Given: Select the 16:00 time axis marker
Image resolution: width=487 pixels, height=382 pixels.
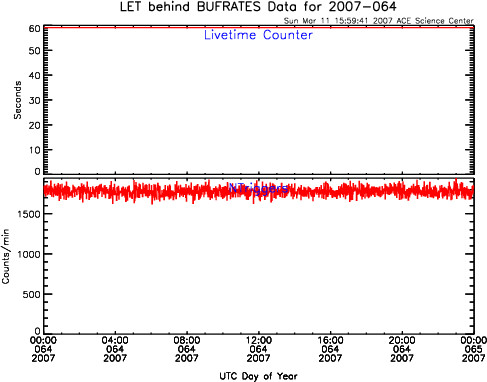Looking at the screenshot, I should click(x=330, y=349).
